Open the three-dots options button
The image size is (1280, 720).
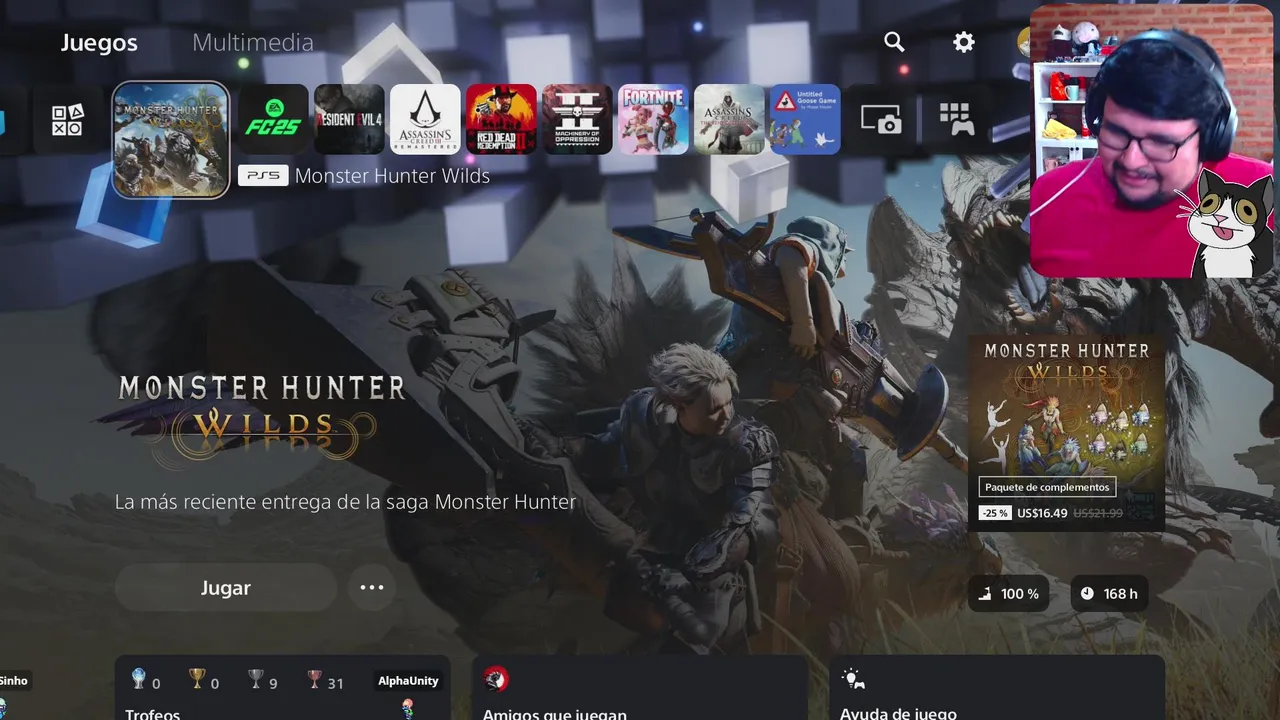(x=372, y=588)
